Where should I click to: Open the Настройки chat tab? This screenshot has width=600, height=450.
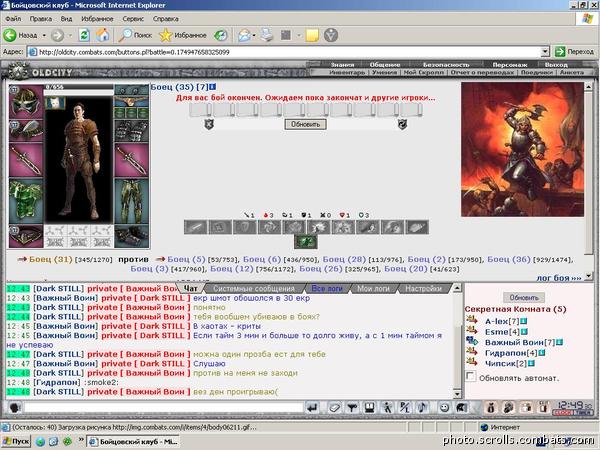click(423, 289)
